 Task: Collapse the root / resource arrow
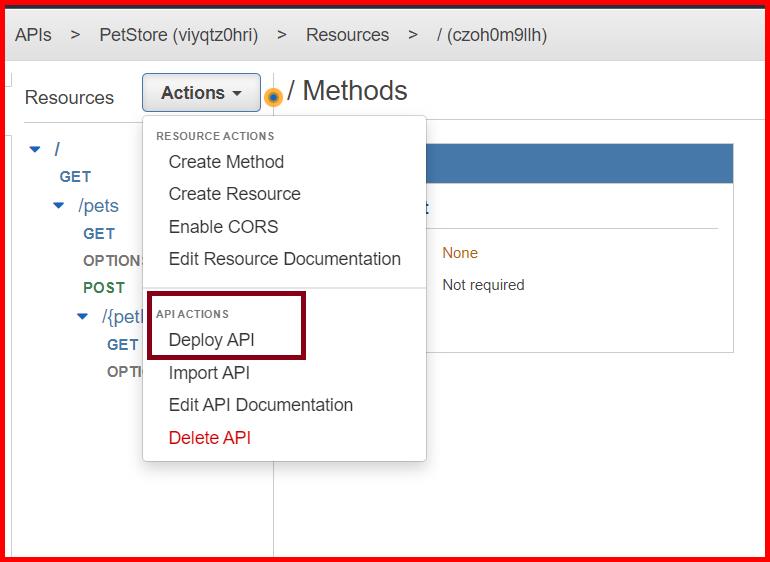(x=35, y=149)
